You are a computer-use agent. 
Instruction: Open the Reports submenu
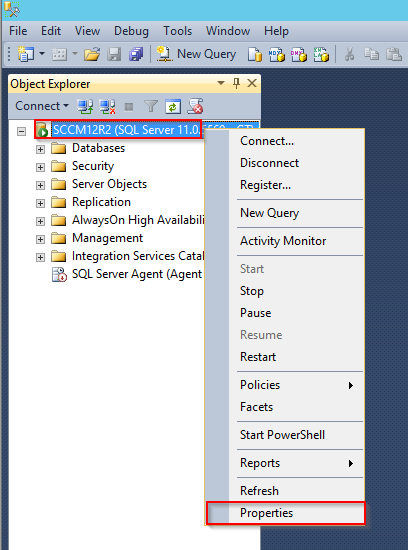click(285, 463)
